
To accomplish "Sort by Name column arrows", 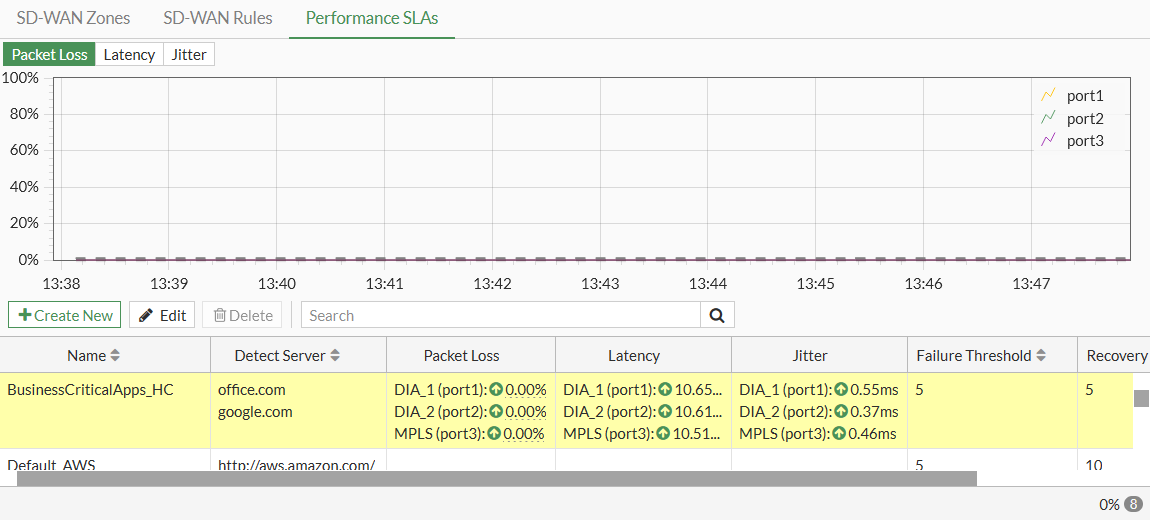I will 115,356.
